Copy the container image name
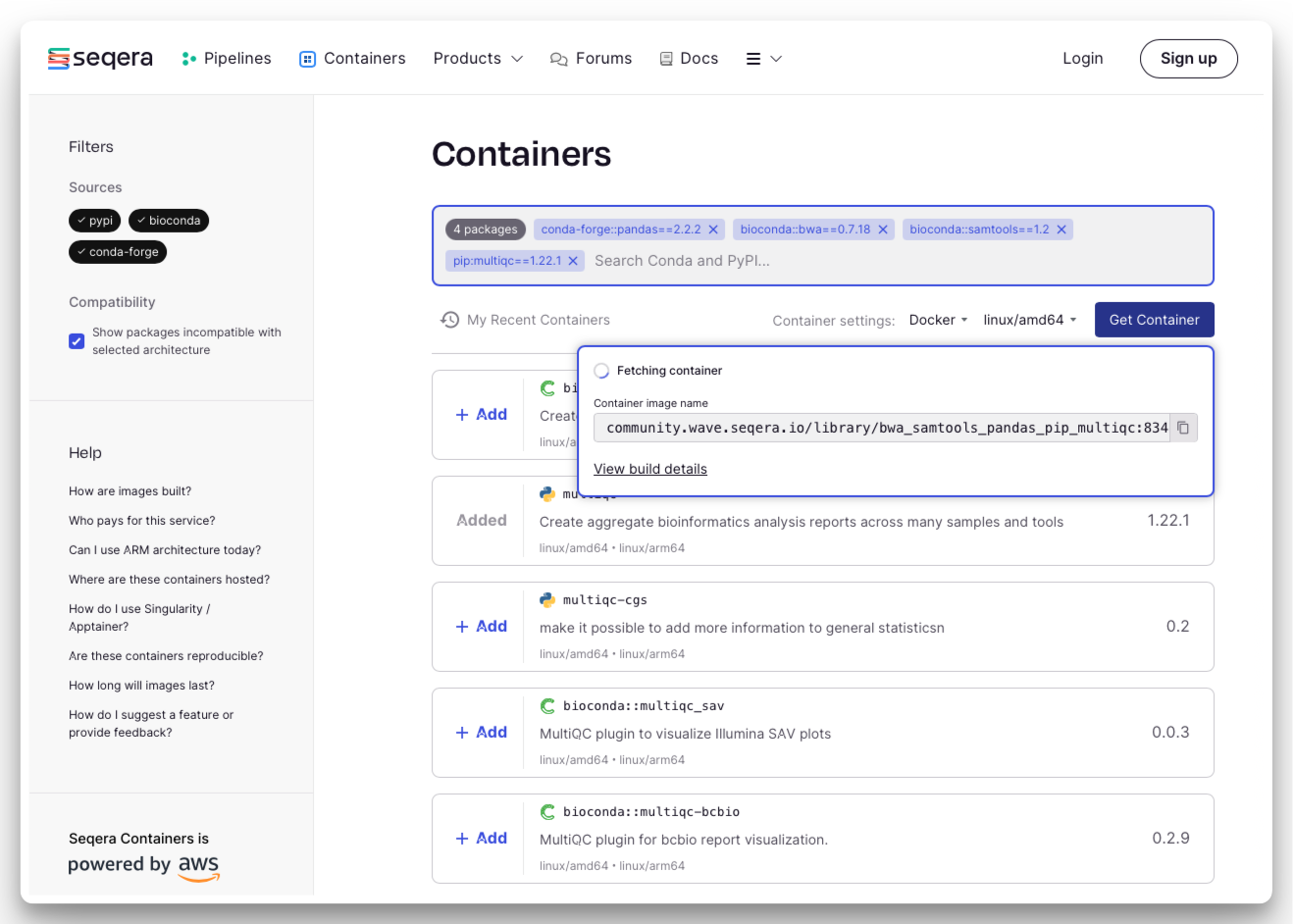1293x924 pixels. (x=1183, y=428)
